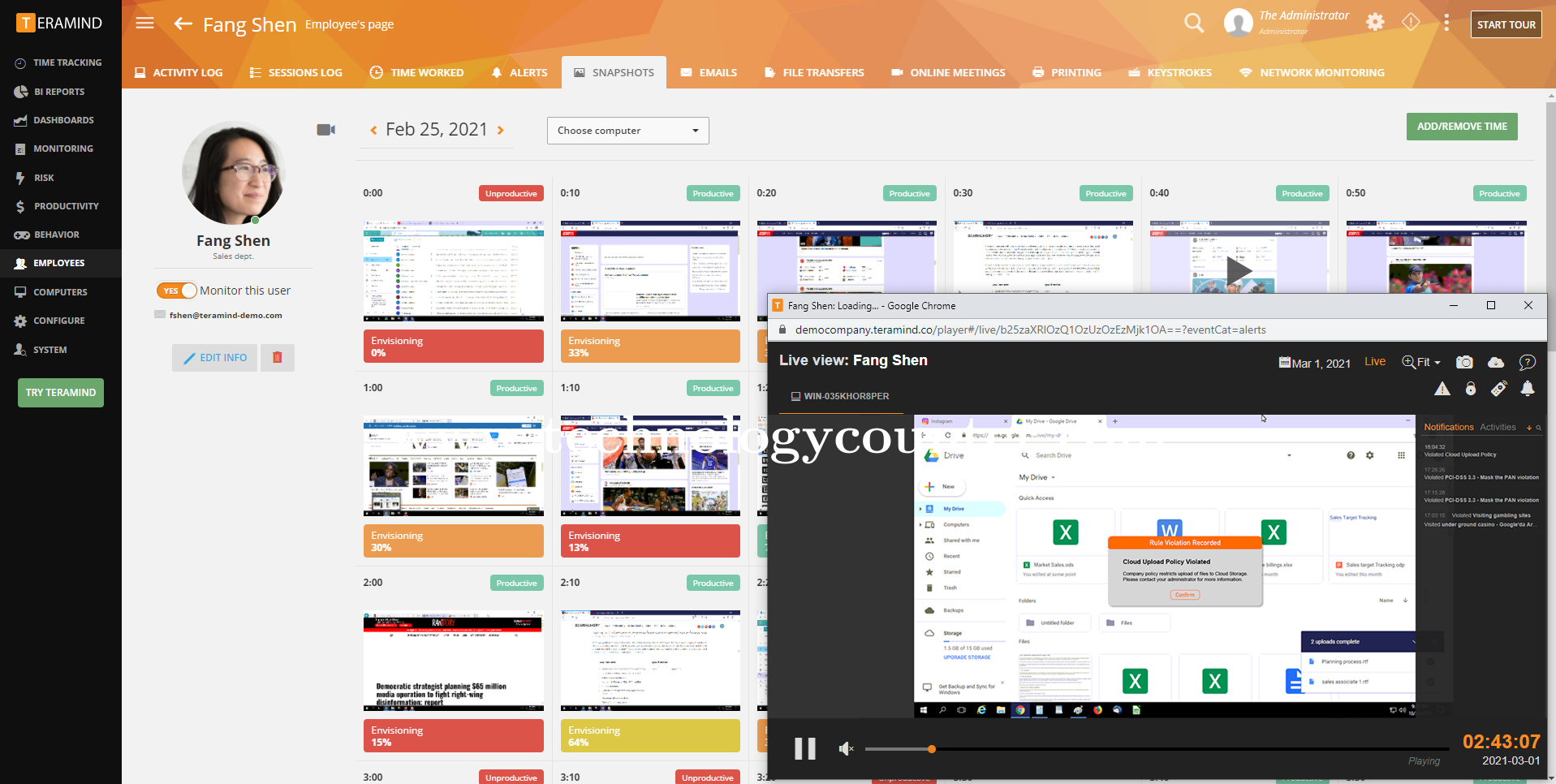1556x784 pixels.
Task: Switch to the Activity Log tab
Action: pos(179,72)
